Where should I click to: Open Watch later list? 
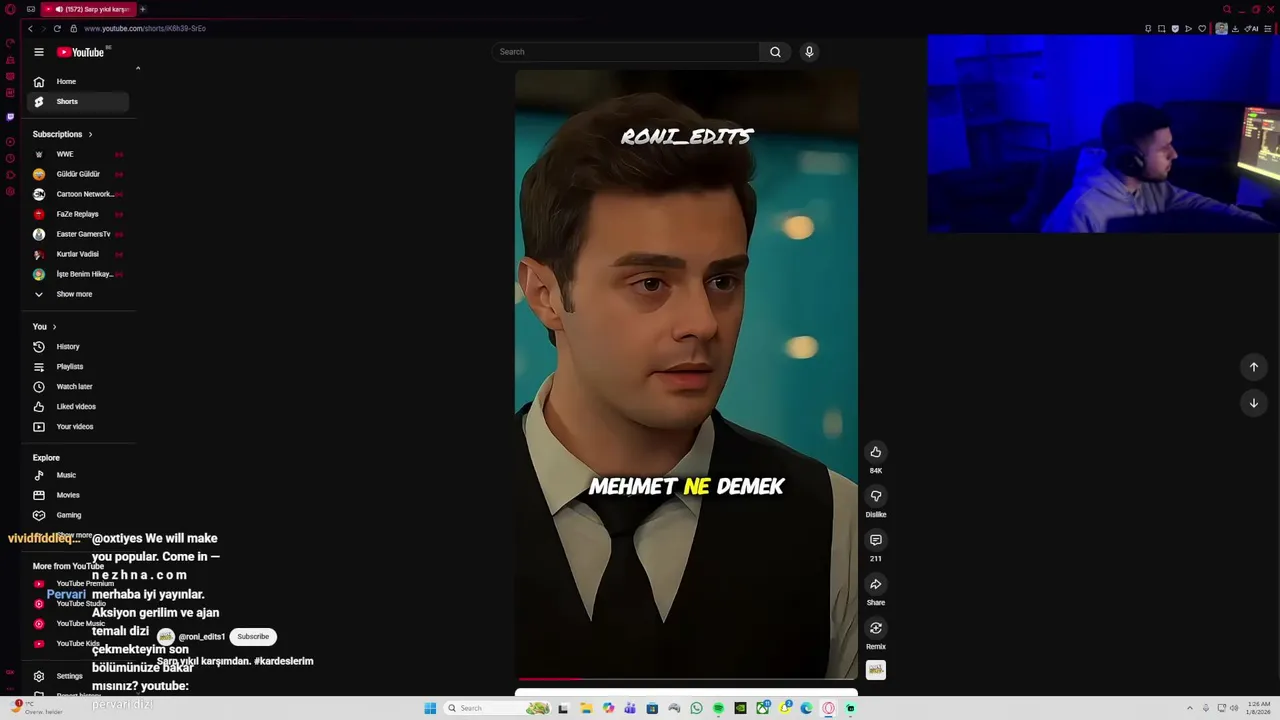pos(78,386)
